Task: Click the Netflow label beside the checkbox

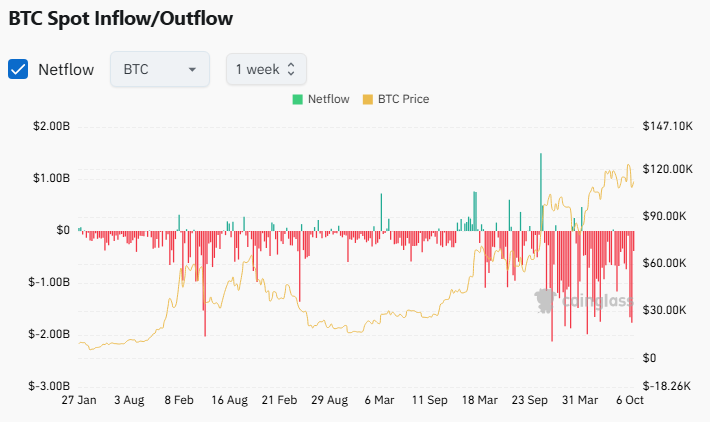Action: tap(66, 70)
